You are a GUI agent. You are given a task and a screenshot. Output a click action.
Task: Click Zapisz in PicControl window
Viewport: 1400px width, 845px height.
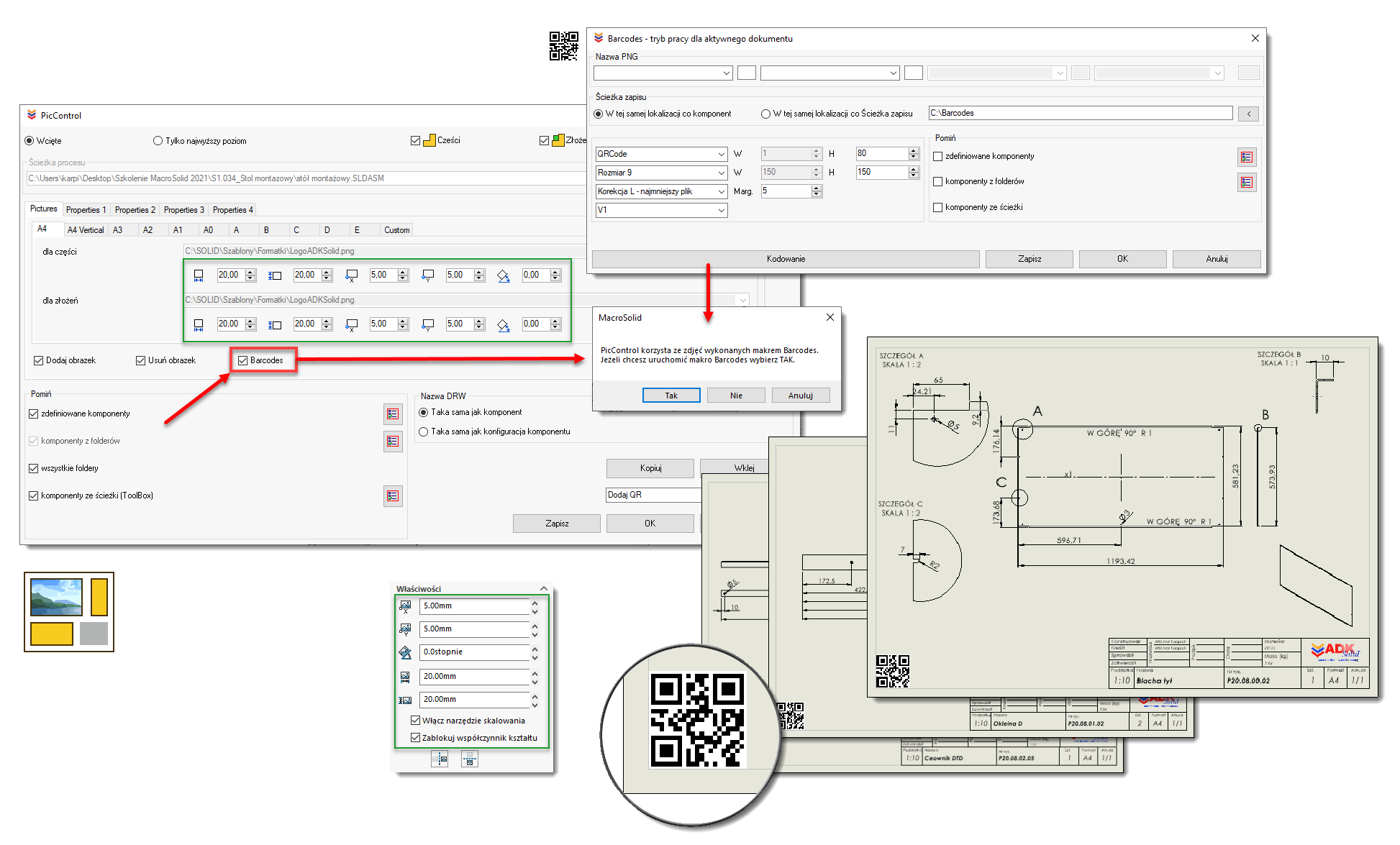[x=557, y=524]
